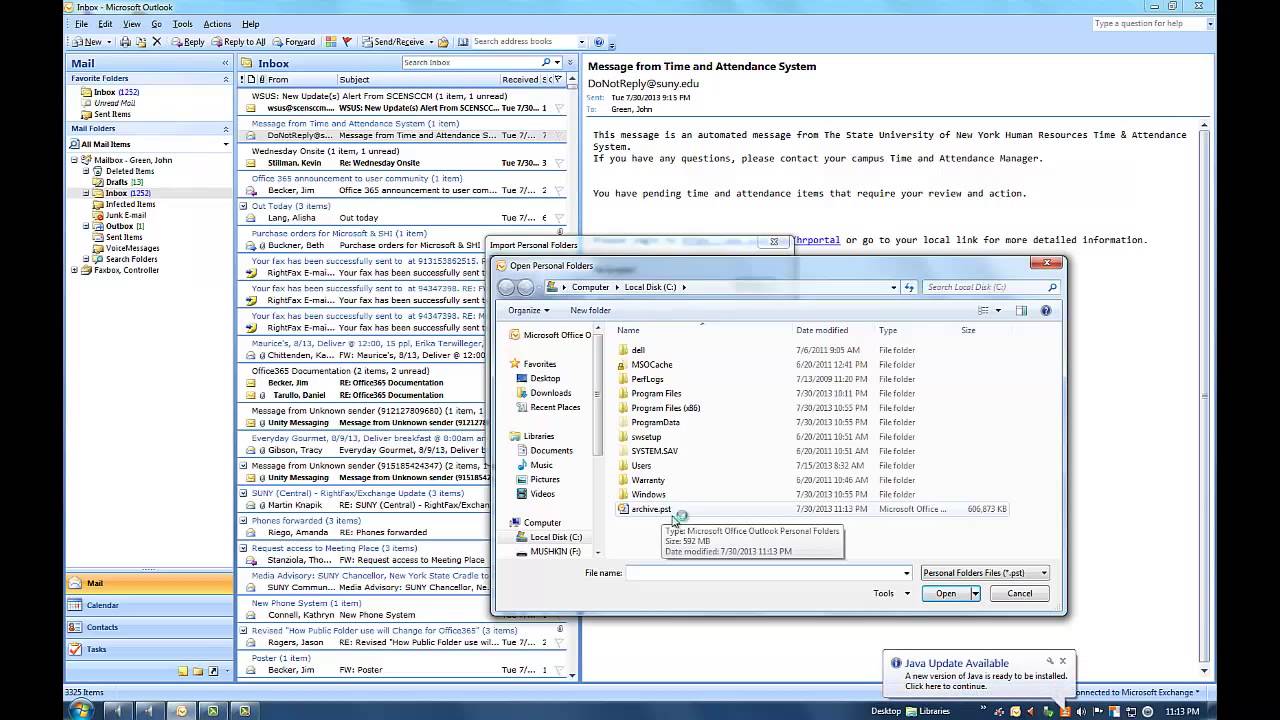Open the View menu
This screenshot has width=1280, height=720.
tap(132, 24)
